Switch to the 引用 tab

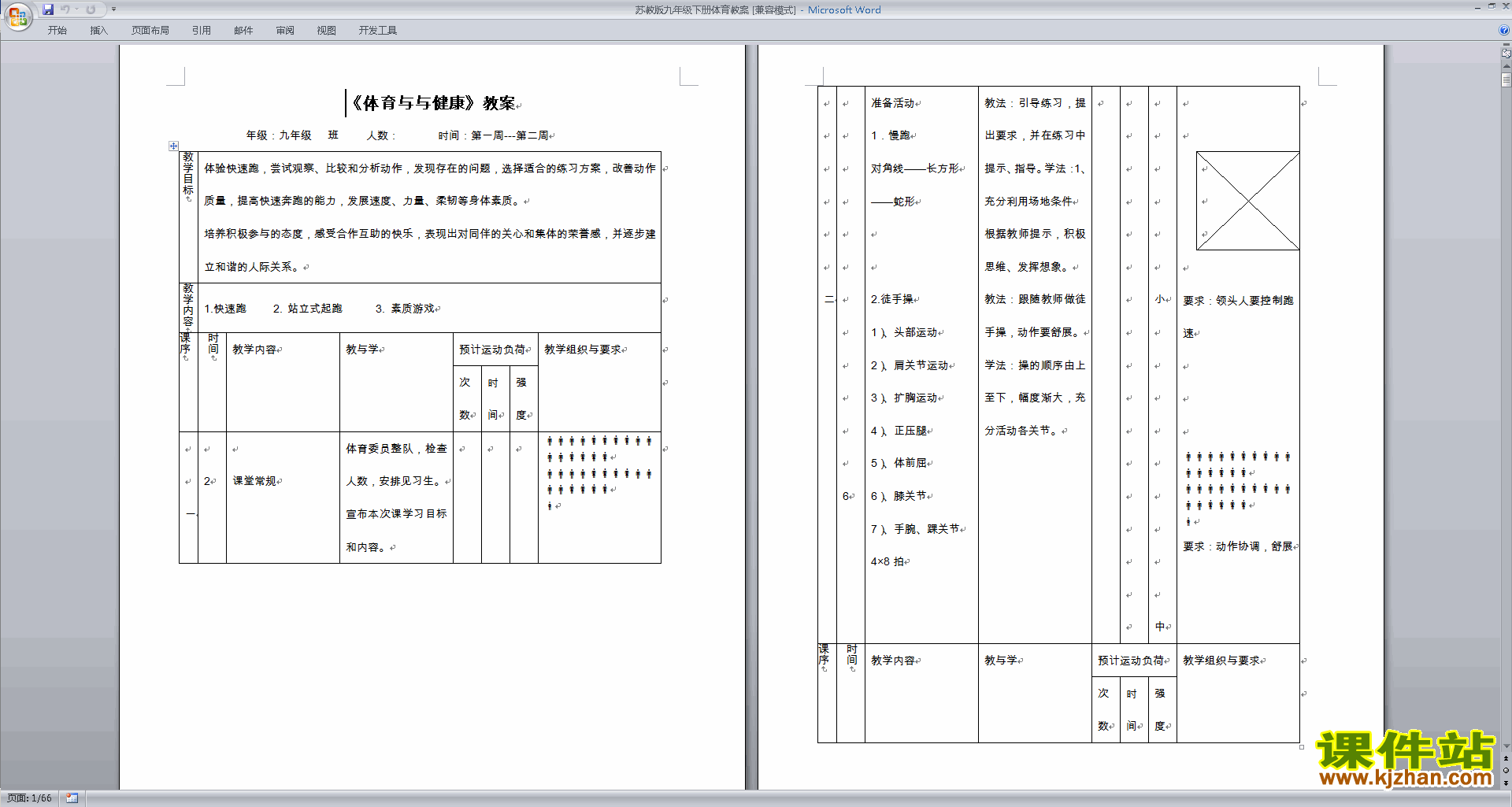click(202, 31)
